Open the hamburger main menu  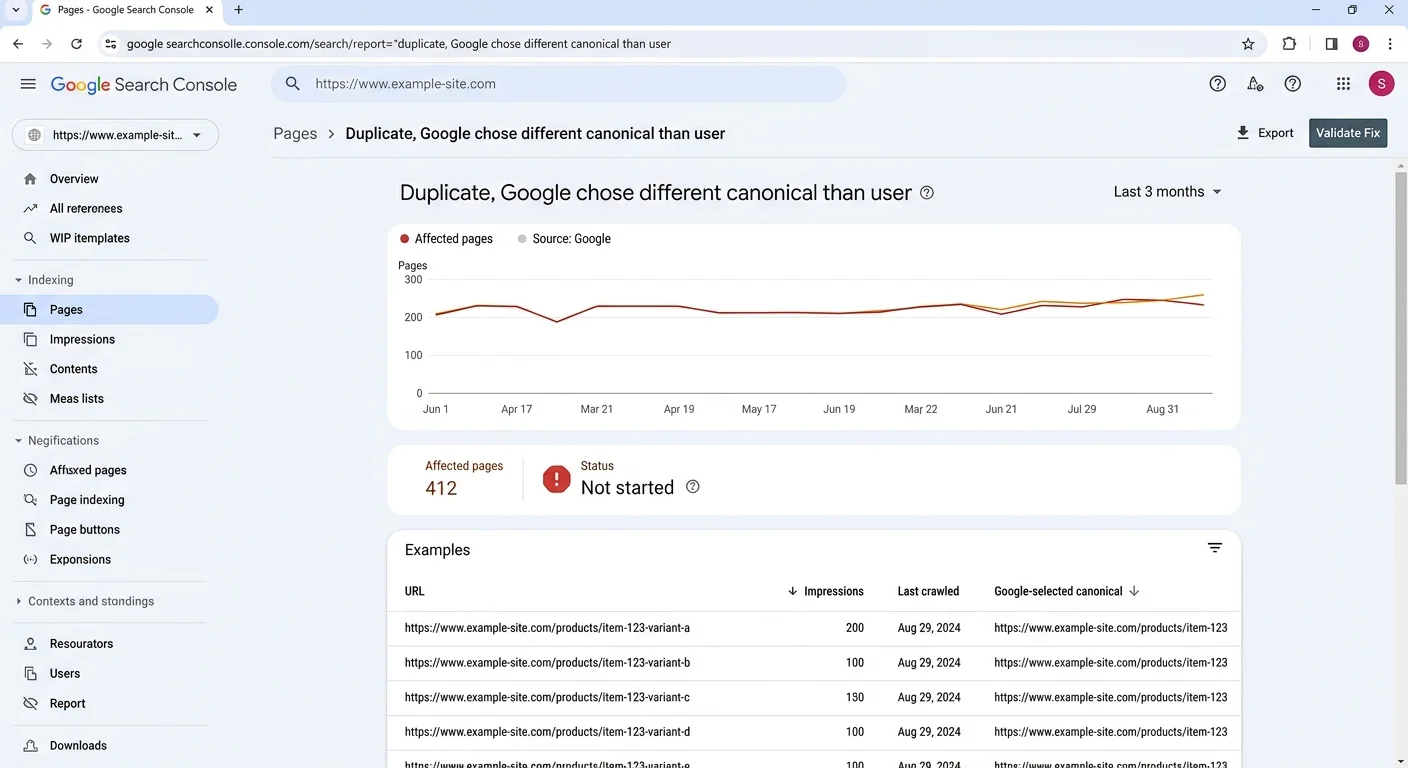pyautogui.click(x=28, y=84)
